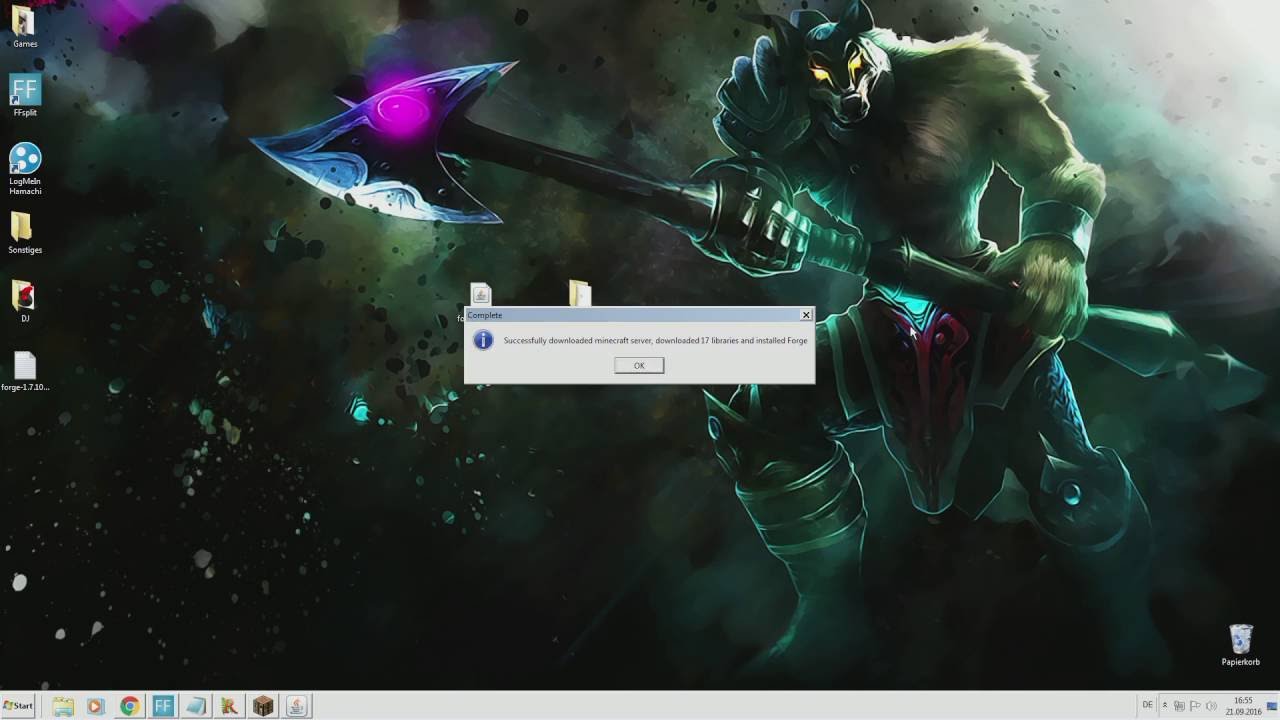This screenshot has height=720, width=1280.
Task: Select the Java jar icon behind dialog
Action: coord(481,294)
